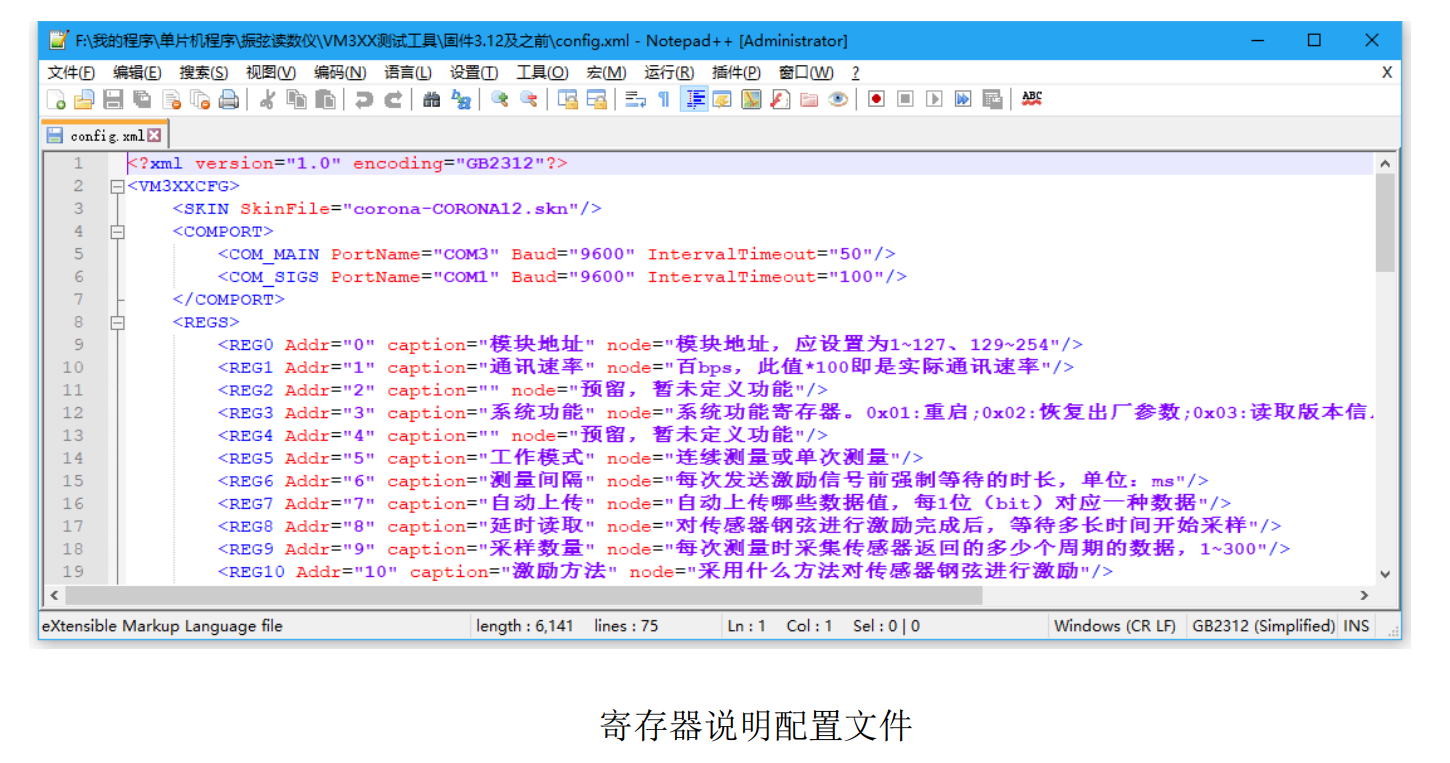Click Windows (CR LF) in status bar
This screenshot has height=763, width=1450.
(1114, 626)
